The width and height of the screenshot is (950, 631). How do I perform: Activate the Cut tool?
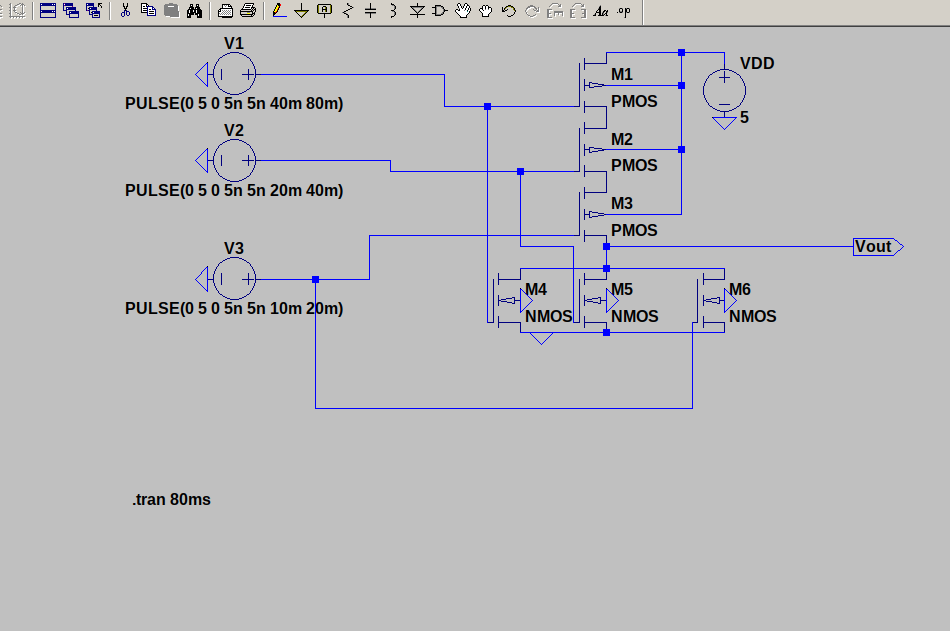coord(125,12)
